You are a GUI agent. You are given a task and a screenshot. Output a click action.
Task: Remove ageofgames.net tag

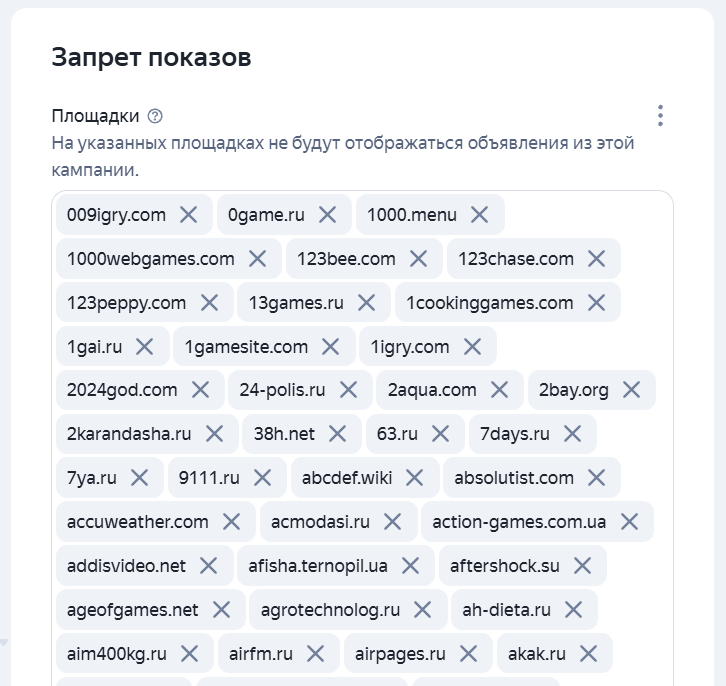point(221,610)
